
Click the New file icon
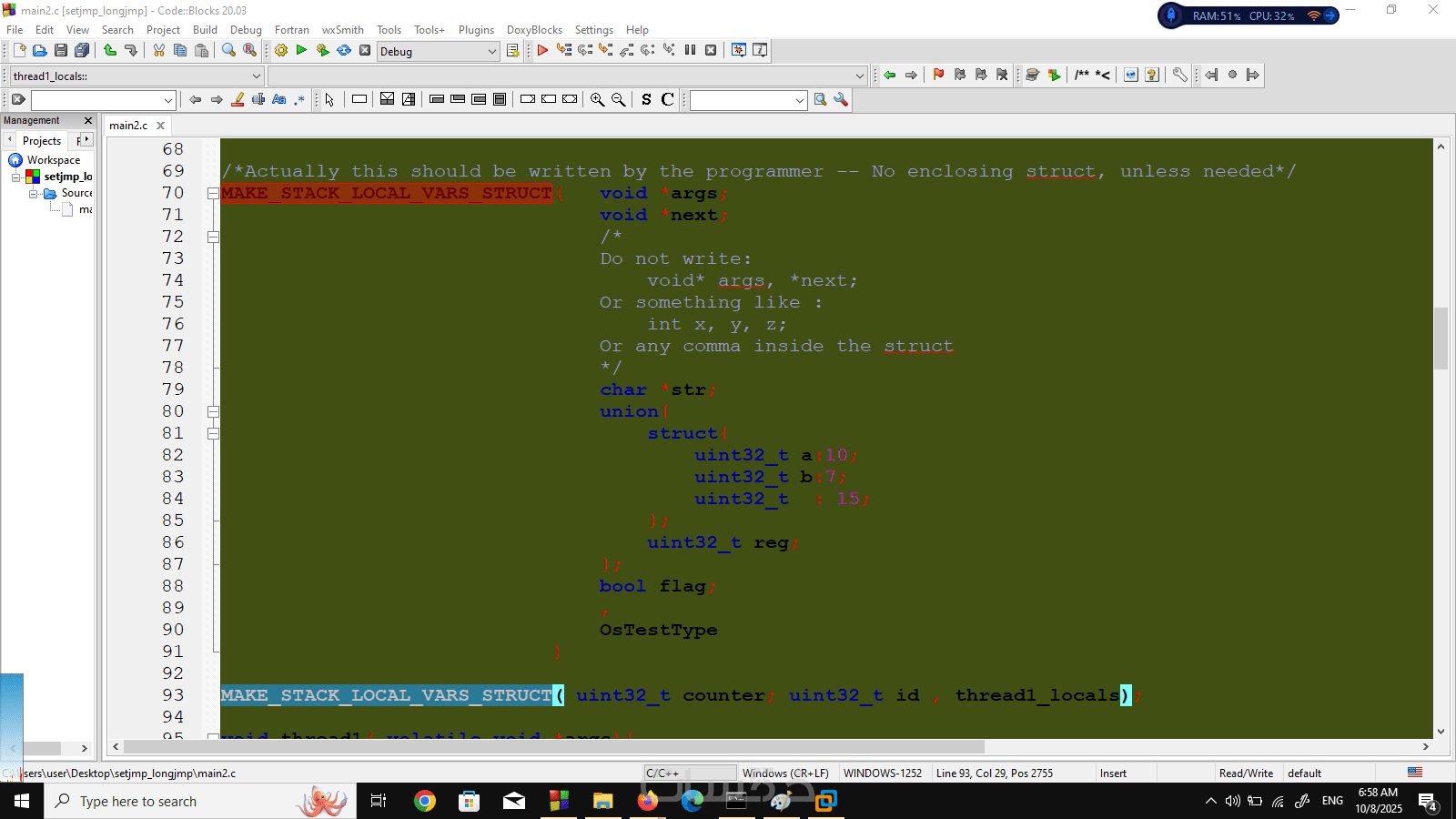(19, 51)
